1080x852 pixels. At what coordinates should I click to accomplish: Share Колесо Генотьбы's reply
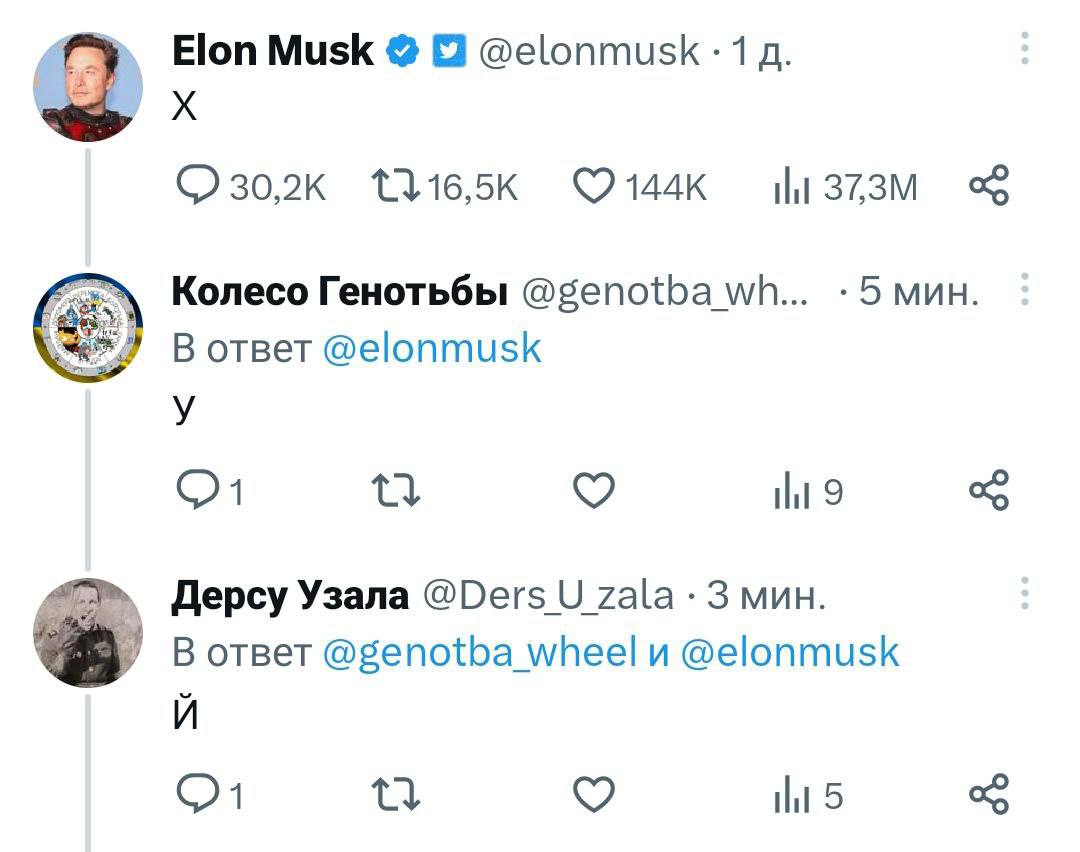coord(990,491)
